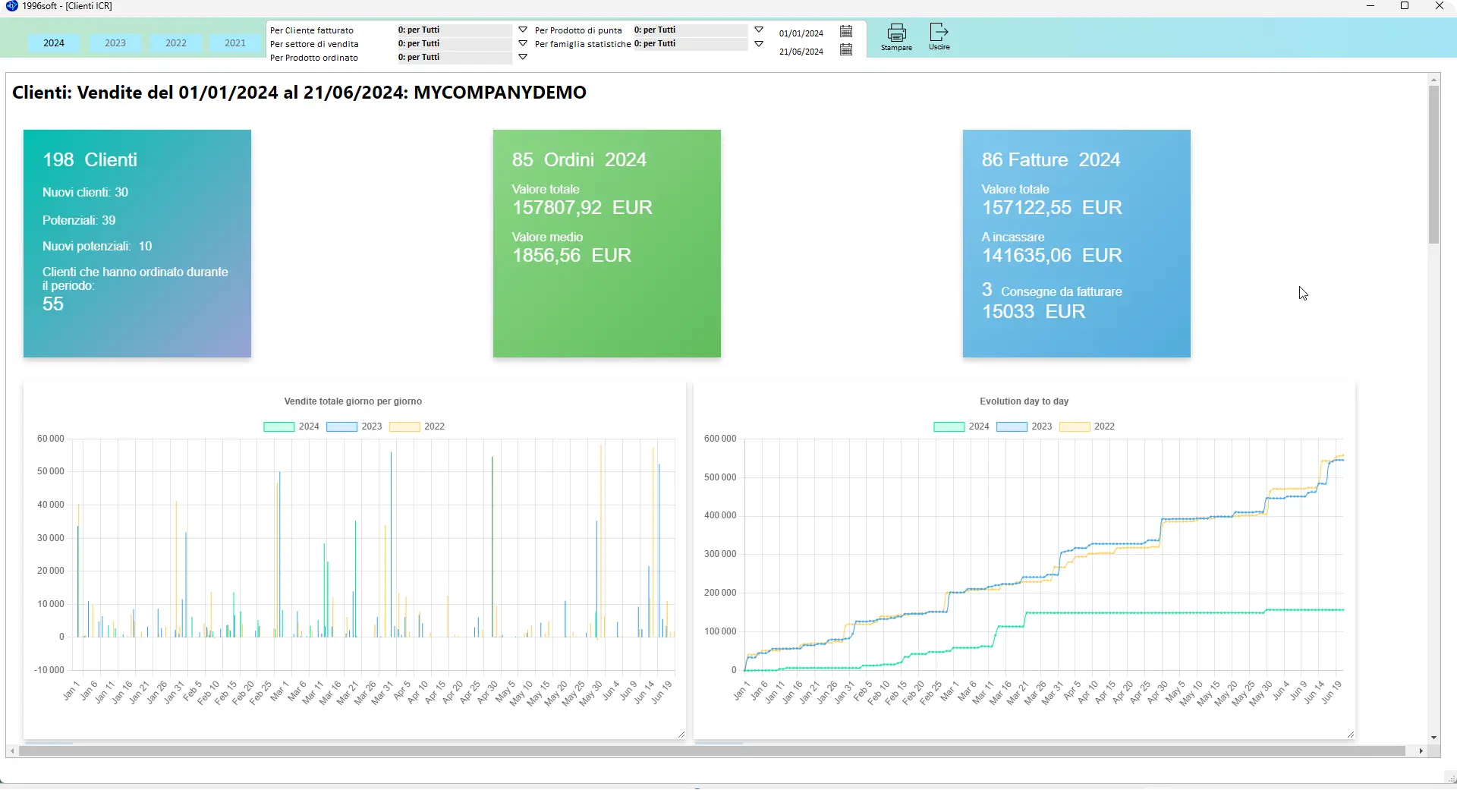
Task: Click the horizontal scrollbar left arrow
Action: [12, 751]
